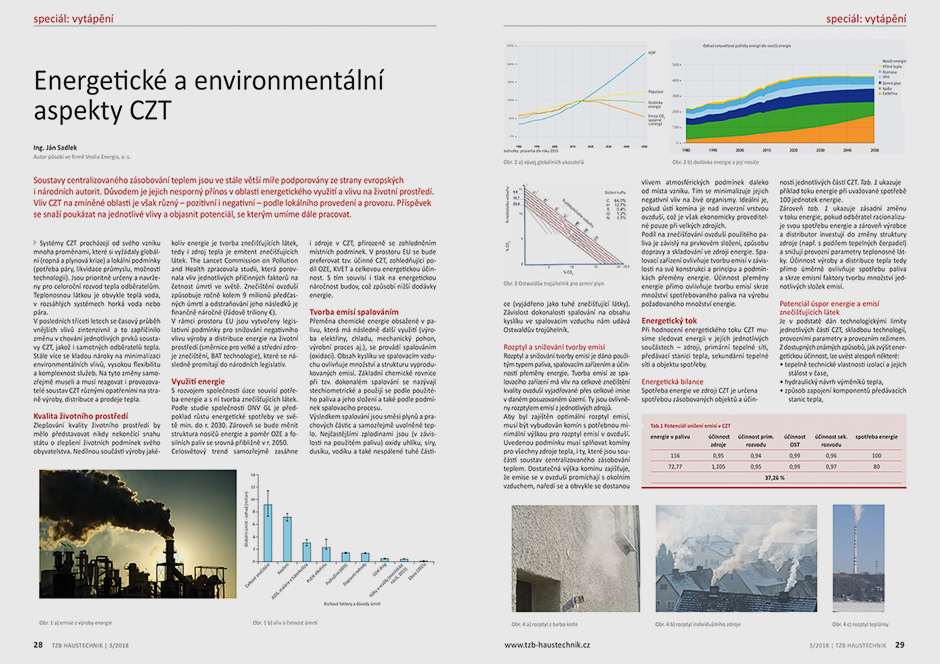Open the tall heating plant chimney photo
Image resolution: width=940 pixels, height=664 pixels.
(x=858, y=559)
